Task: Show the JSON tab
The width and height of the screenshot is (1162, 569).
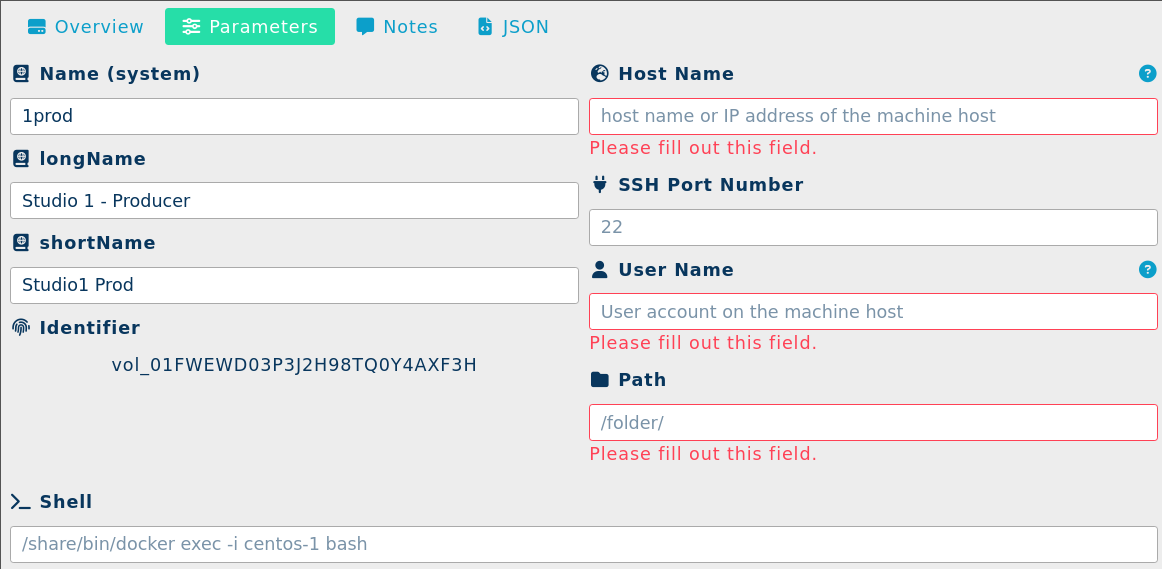Action: point(512,27)
